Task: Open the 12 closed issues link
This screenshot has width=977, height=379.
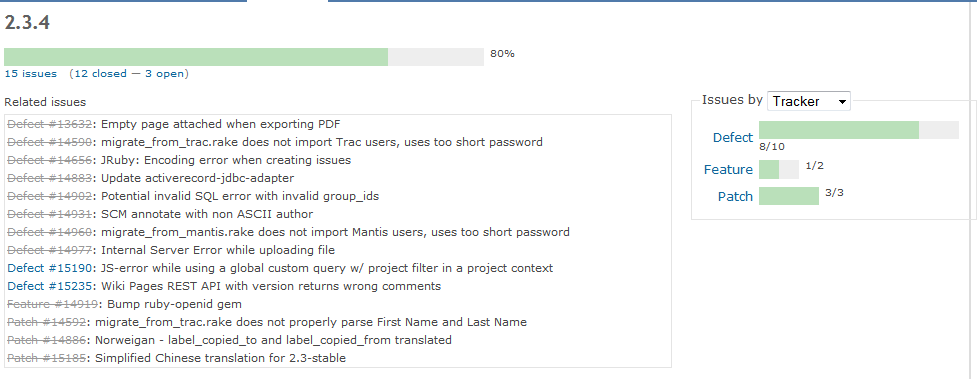Action: tap(100, 74)
